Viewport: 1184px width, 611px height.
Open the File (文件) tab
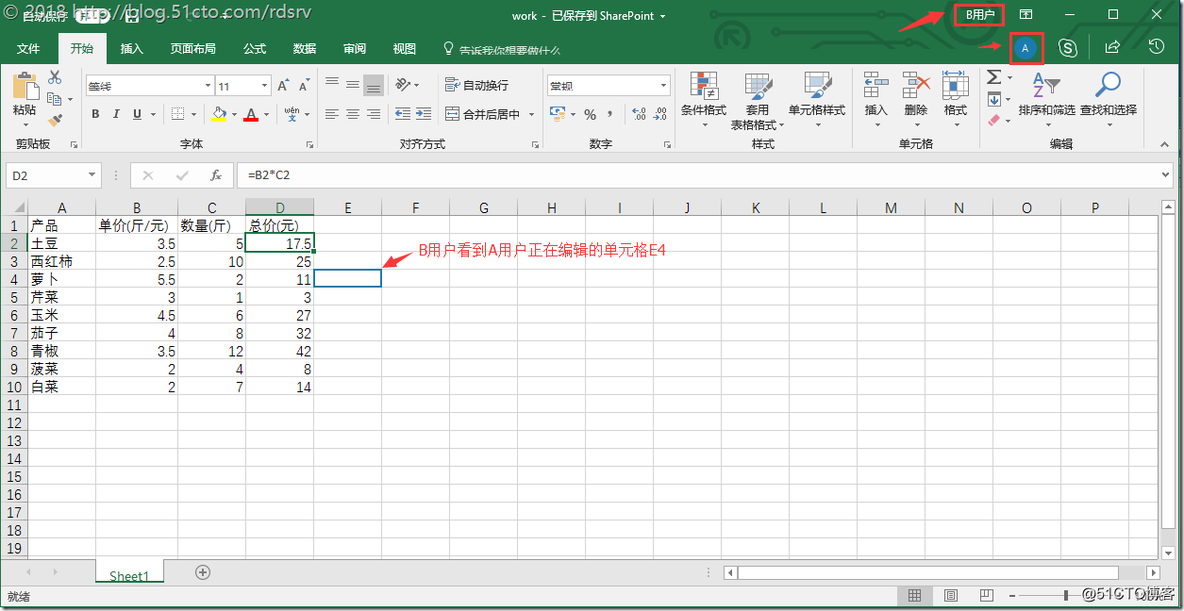(29, 48)
